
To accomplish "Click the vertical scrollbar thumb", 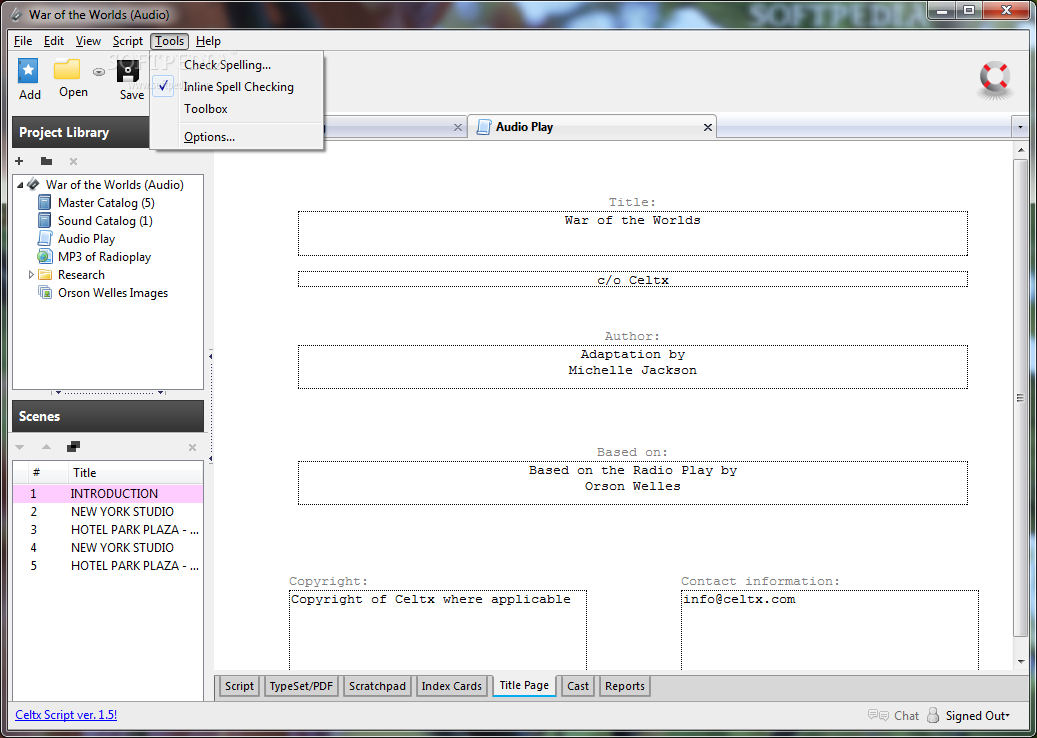I will pyautogui.click(x=1020, y=397).
